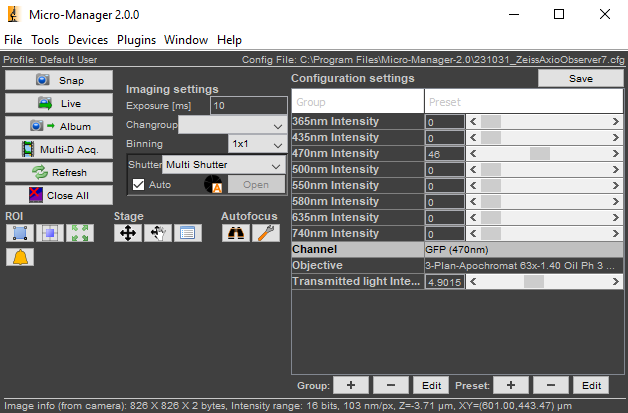Viewport: 628px width, 413px height.
Task: Click the Exposure [ms] input field
Action: (248, 105)
